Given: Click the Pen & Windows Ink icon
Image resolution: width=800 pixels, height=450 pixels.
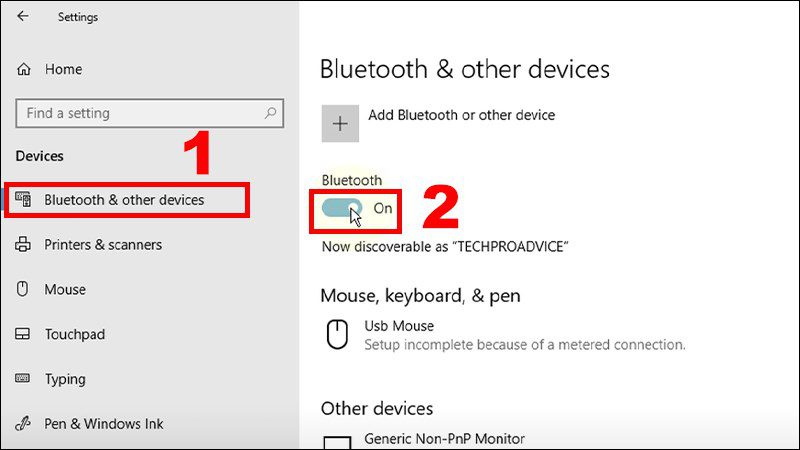Looking at the screenshot, I should point(23,424).
